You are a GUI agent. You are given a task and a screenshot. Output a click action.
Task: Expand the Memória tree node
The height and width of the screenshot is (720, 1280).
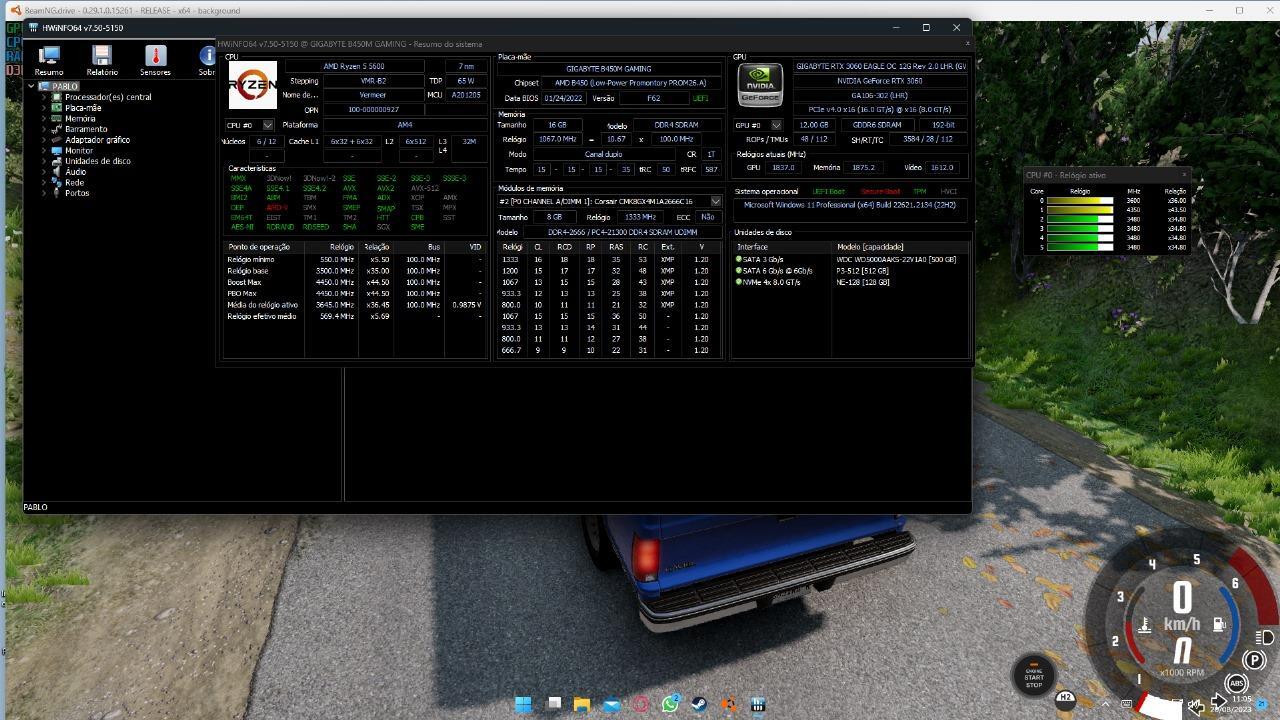tap(44, 118)
